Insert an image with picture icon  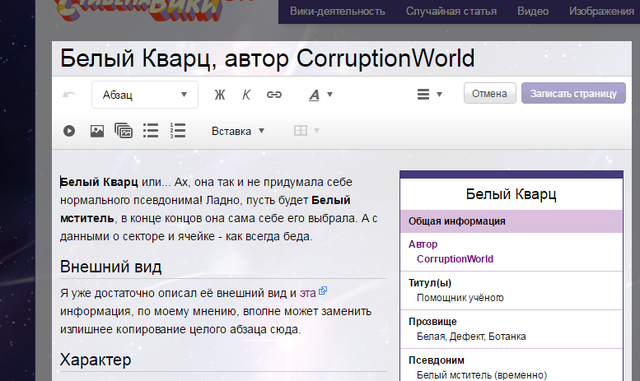[x=97, y=131]
